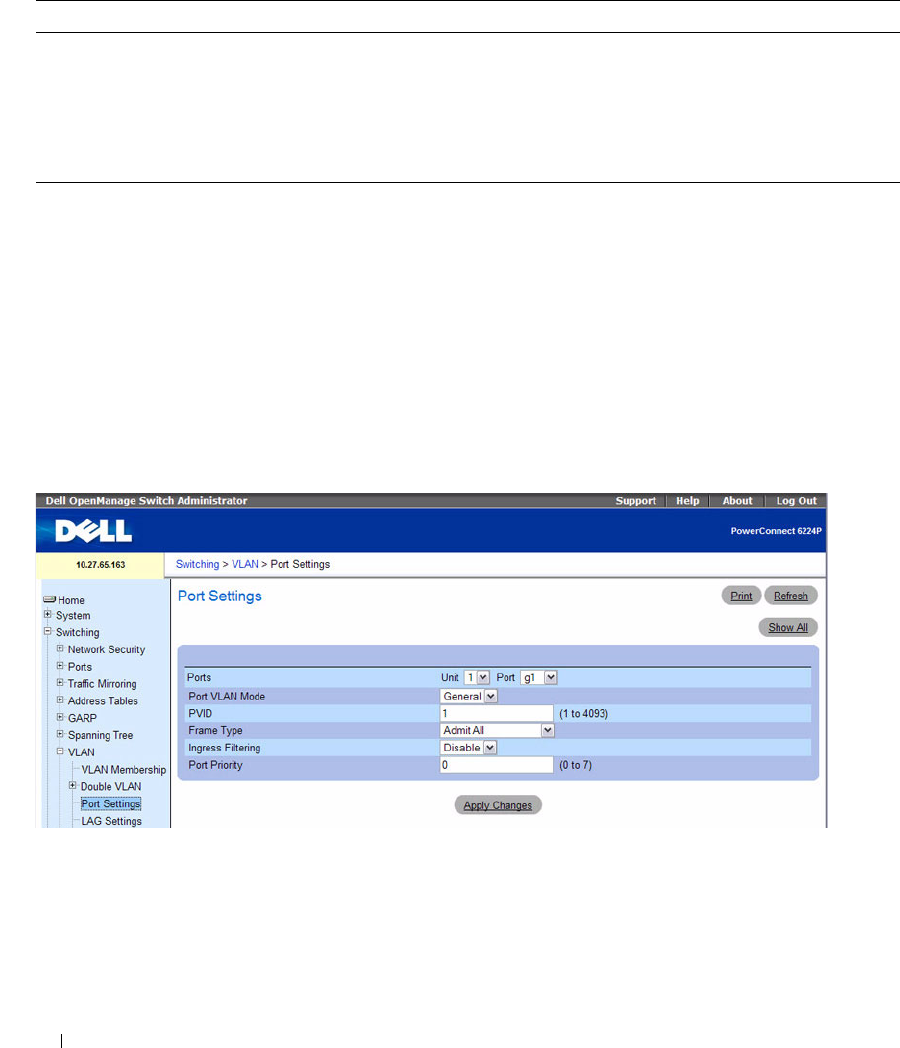Open the About menu item
900x1048 pixels.
click(x=737, y=501)
